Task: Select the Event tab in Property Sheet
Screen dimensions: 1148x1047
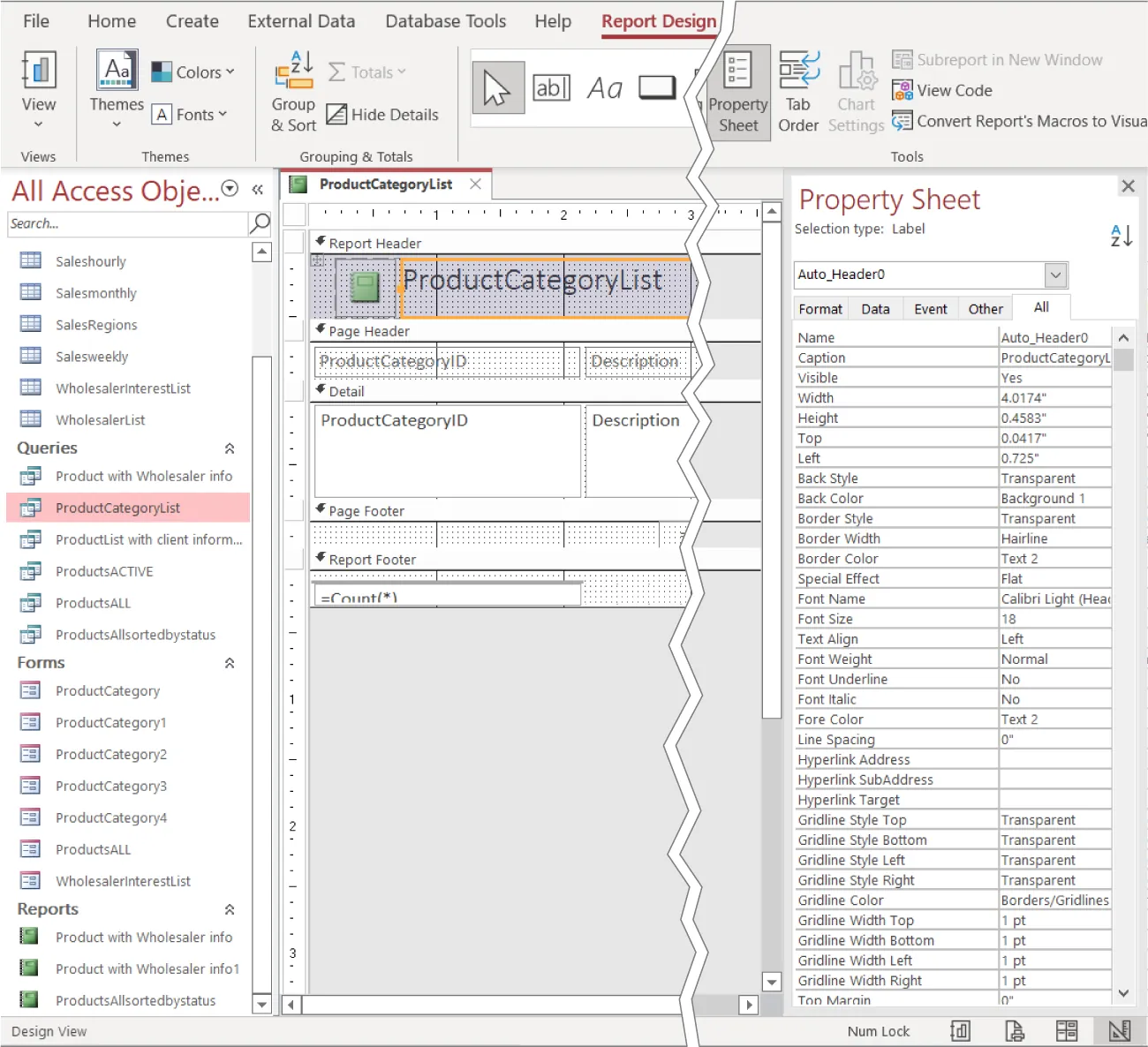Action: pyautogui.click(x=930, y=308)
